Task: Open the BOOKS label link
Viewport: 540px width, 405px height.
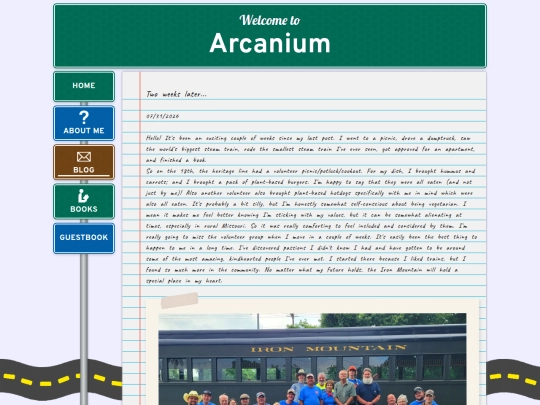Action: click(x=84, y=209)
